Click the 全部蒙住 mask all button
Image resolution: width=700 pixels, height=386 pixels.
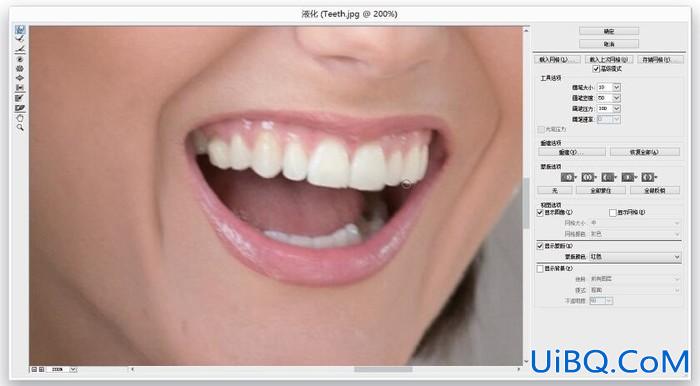(601, 191)
